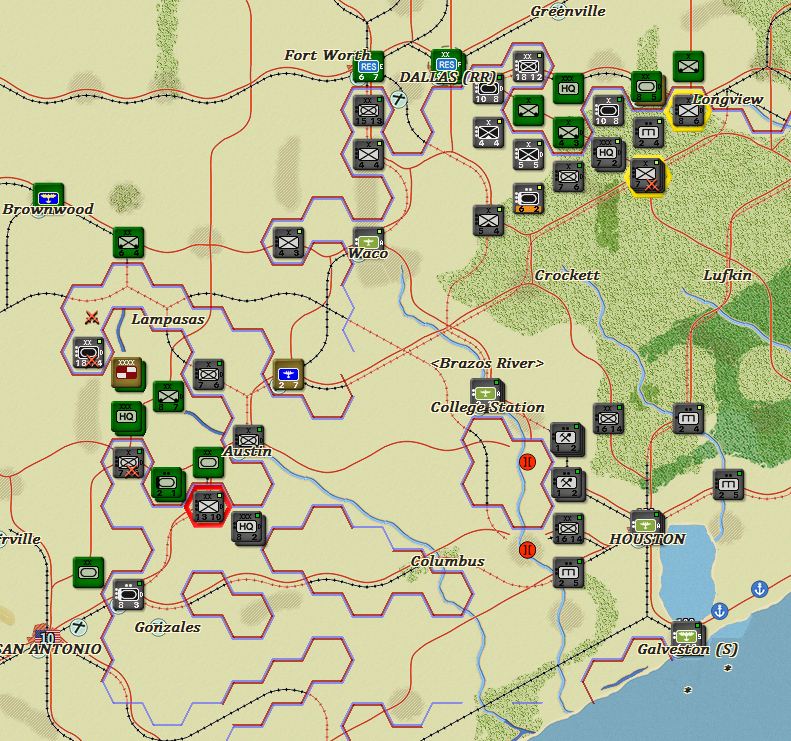791x741 pixels.
Task: Select the air unit at Houston
Action: [646, 522]
